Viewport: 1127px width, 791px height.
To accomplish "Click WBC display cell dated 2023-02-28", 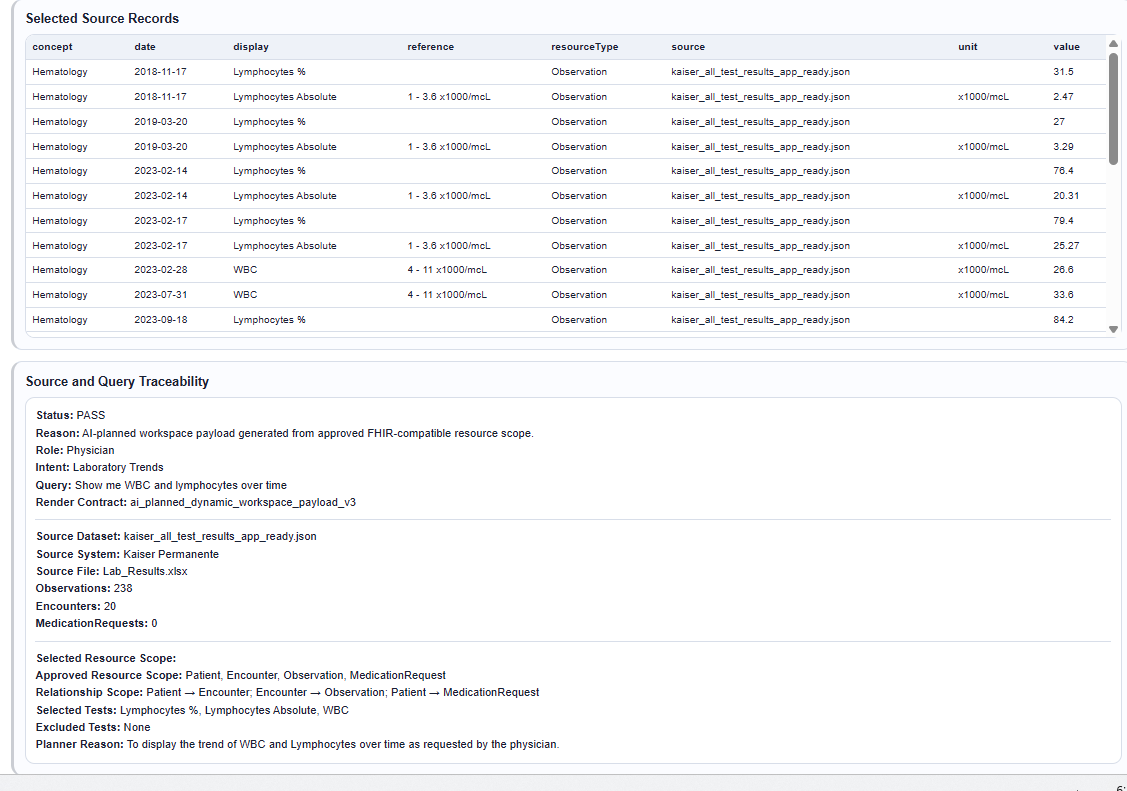I will click(245, 270).
